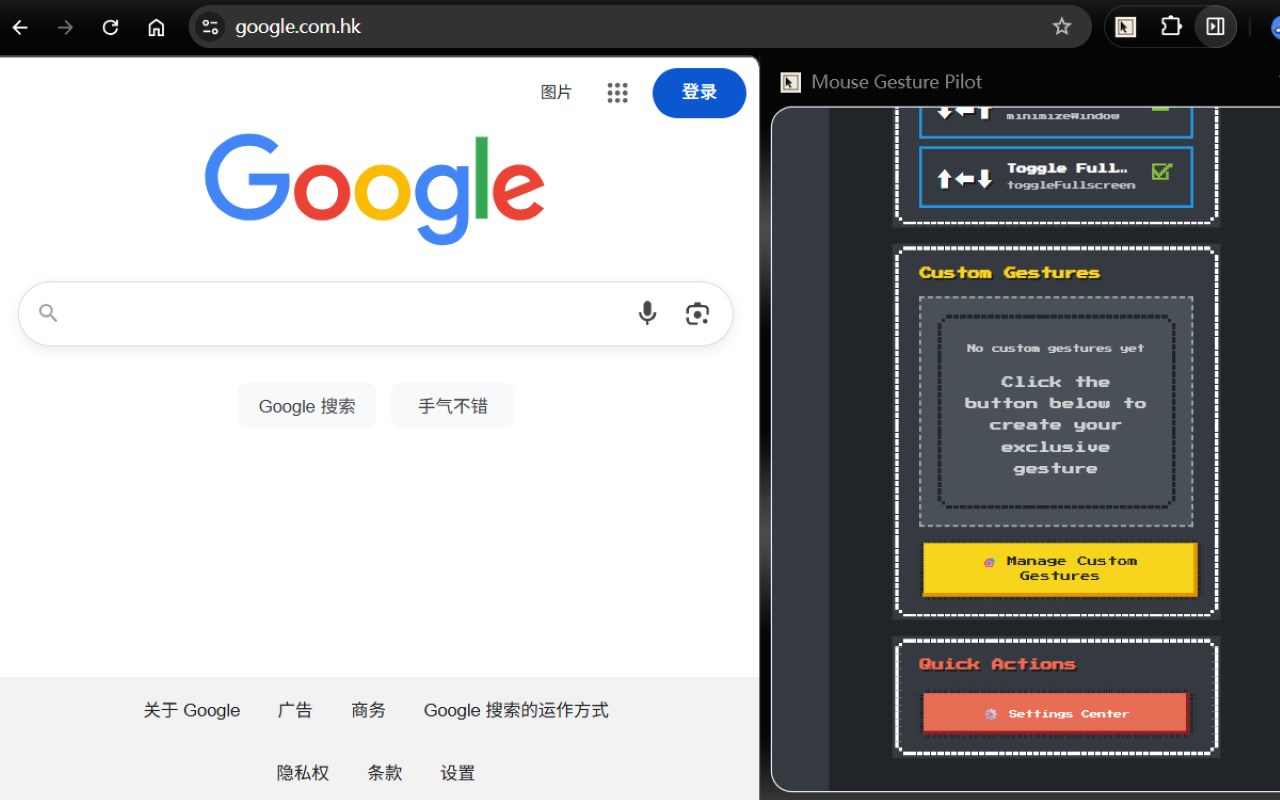Click the Google 搜索 button
Image resolution: width=1280 pixels, height=800 pixels.
[307, 406]
